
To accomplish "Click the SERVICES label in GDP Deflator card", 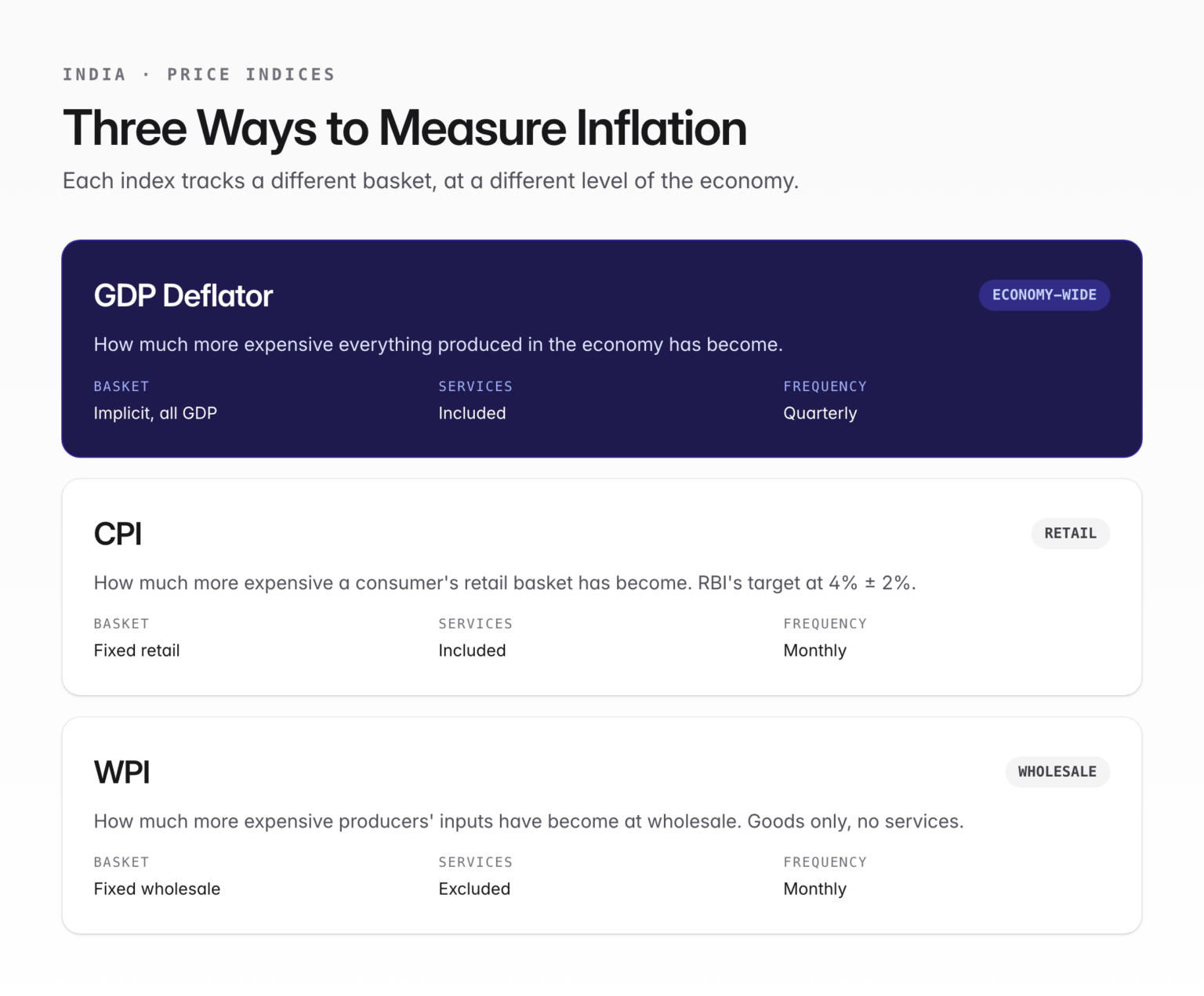I will point(475,386).
